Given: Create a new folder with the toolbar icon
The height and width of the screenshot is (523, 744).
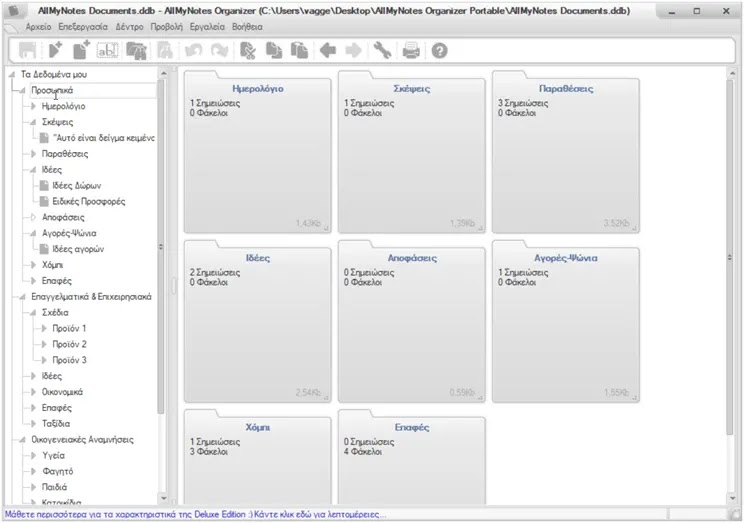Looking at the screenshot, I should click(x=55, y=50).
